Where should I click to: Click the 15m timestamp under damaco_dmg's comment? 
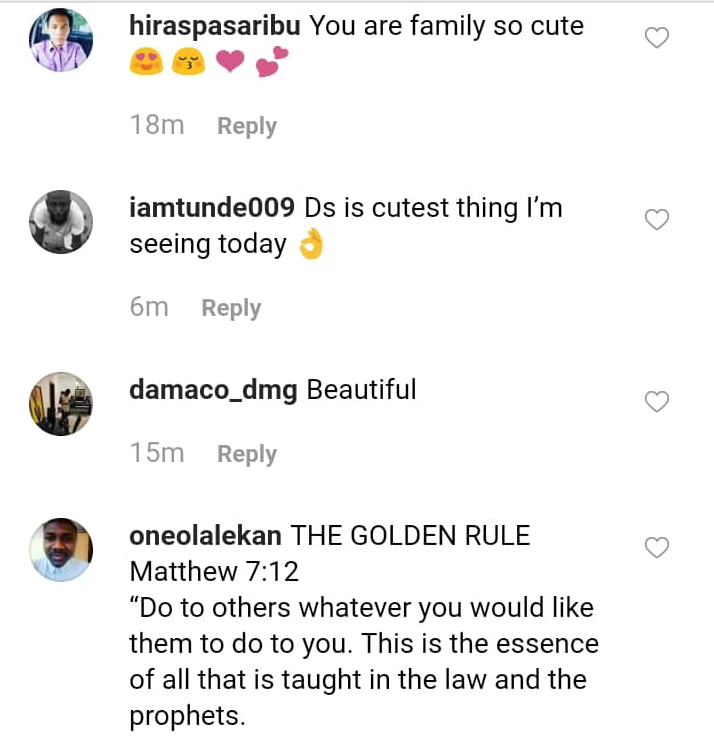157,454
